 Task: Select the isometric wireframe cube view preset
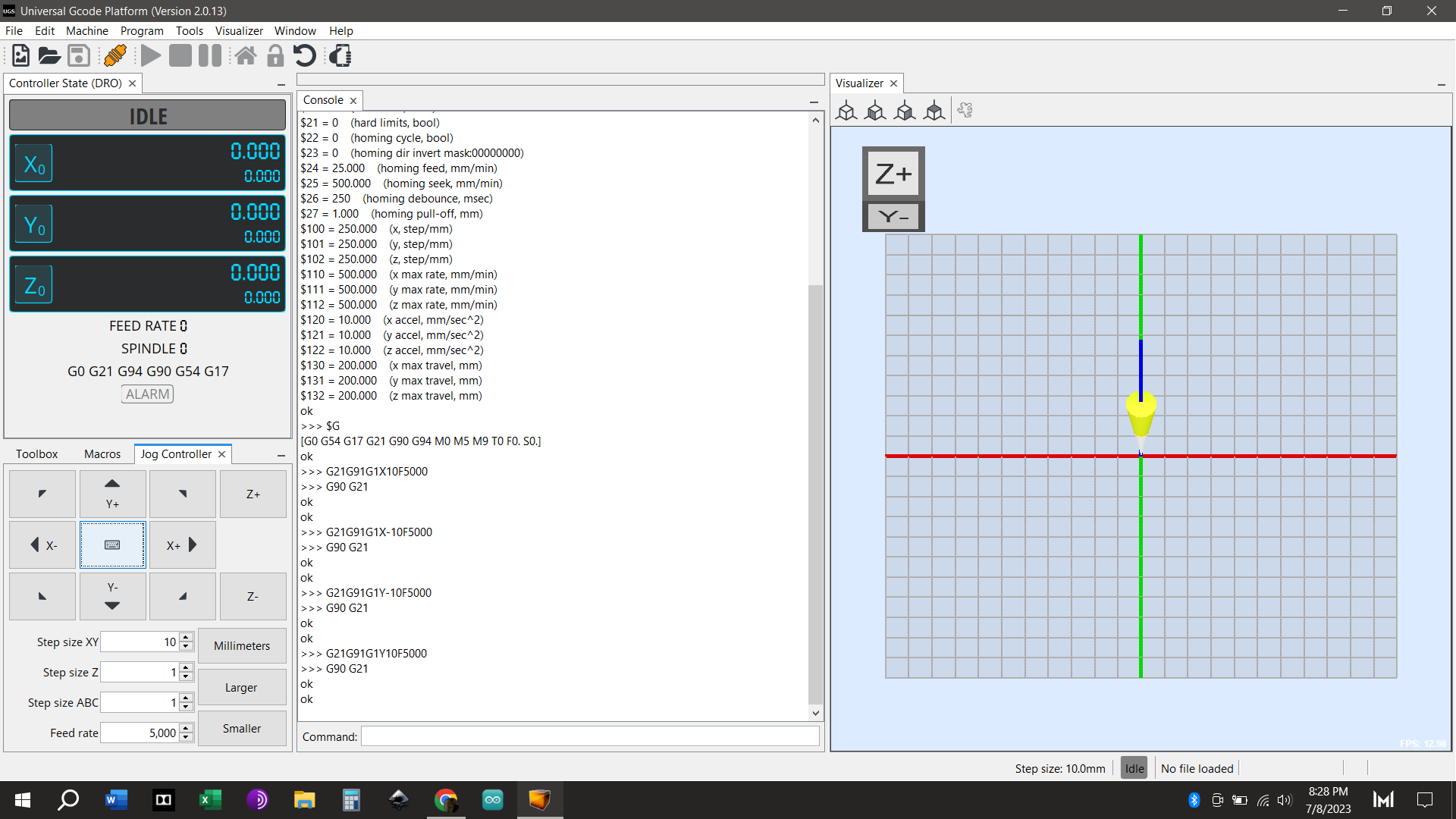click(x=846, y=111)
